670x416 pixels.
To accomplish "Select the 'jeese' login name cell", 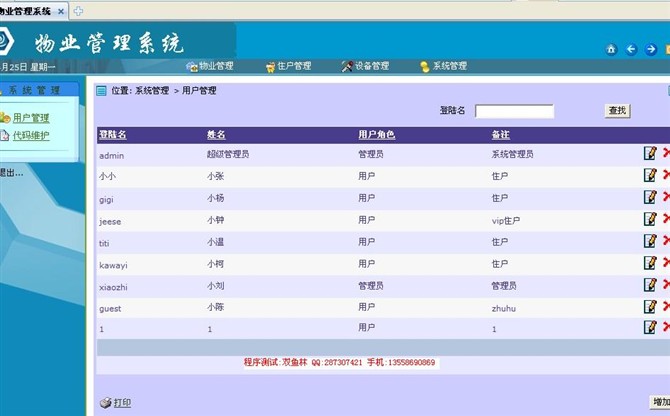I will coord(110,222).
